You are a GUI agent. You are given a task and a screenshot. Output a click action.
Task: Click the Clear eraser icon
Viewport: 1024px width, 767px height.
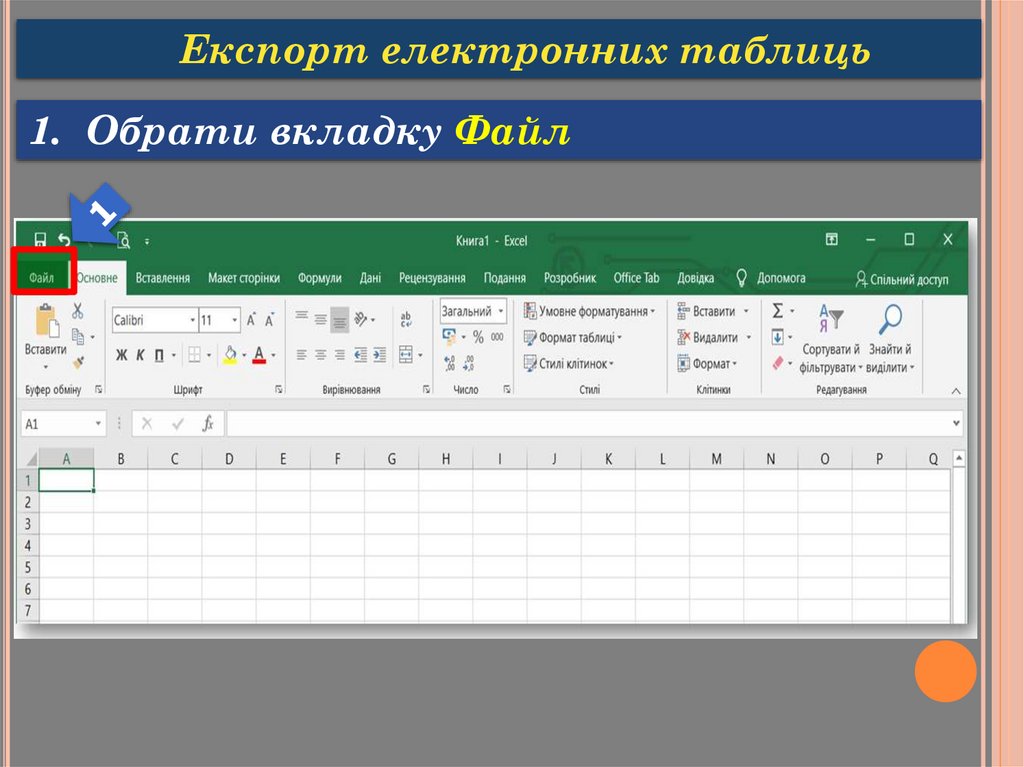(x=778, y=363)
